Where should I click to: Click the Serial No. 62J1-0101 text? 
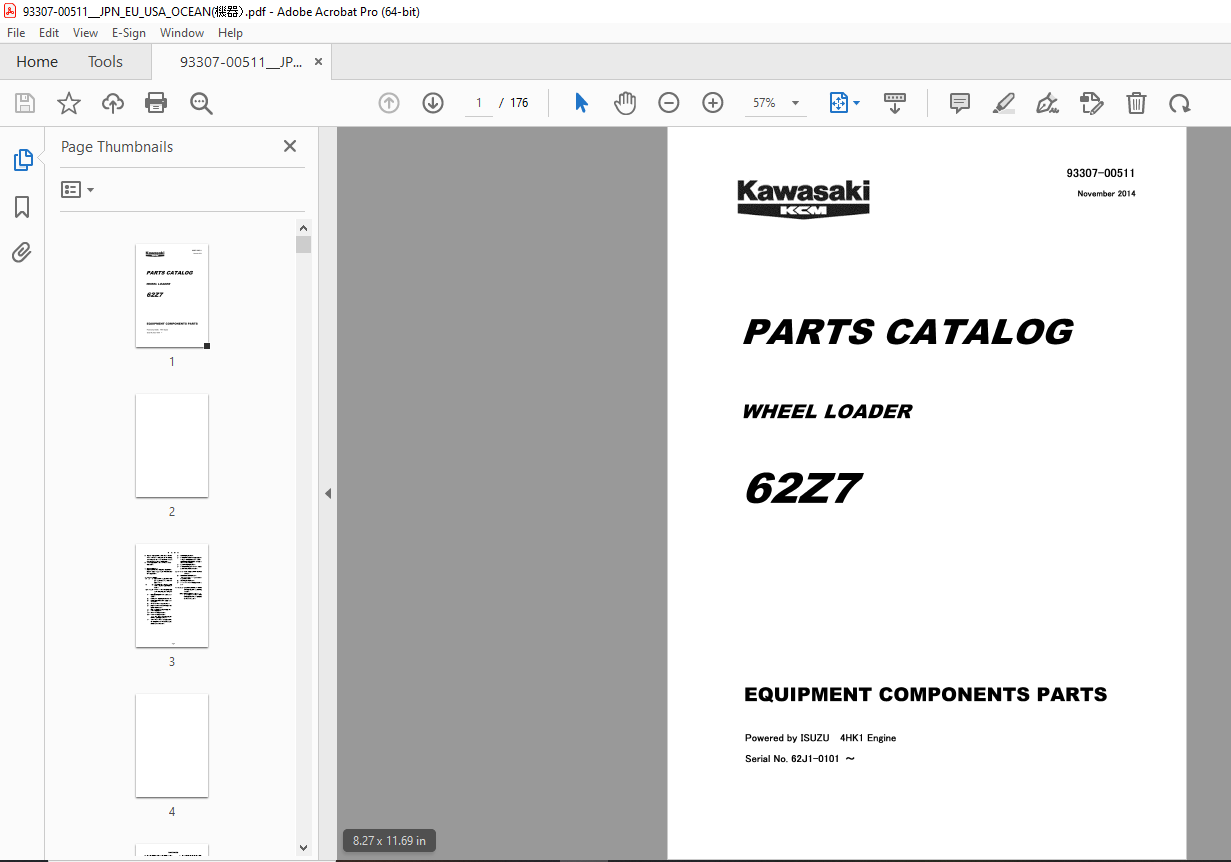point(799,759)
